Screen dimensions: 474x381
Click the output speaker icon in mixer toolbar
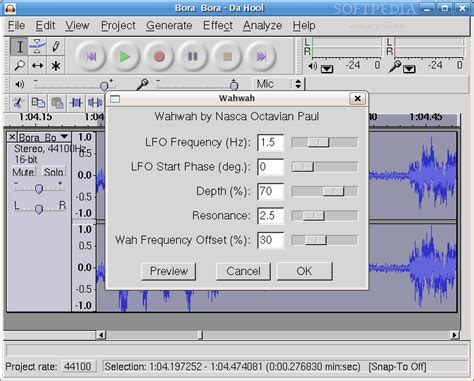(x=19, y=84)
